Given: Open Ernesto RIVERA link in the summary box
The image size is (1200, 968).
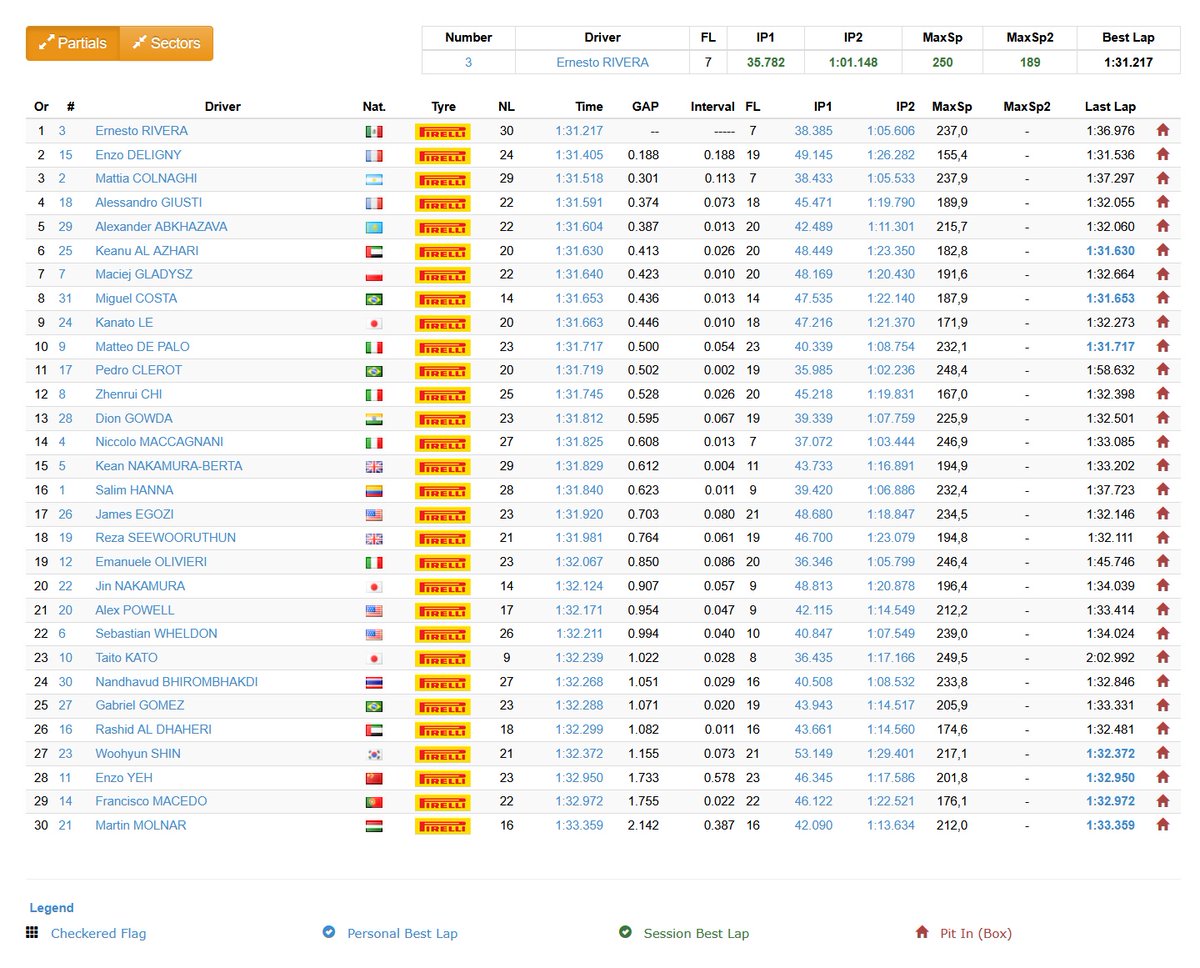Looking at the screenshot, I should pos(602,62).
